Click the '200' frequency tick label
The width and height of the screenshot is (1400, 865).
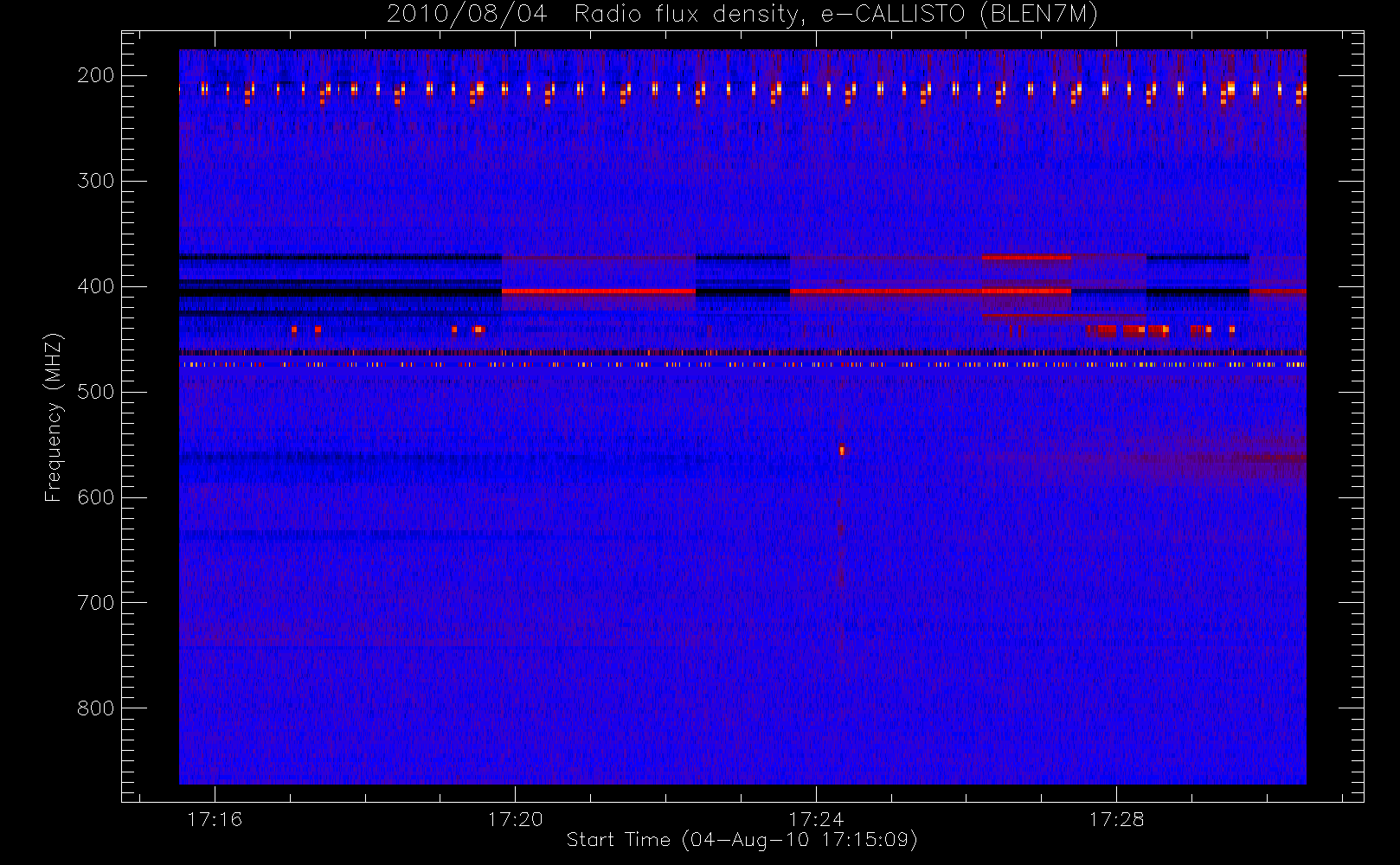click(96, 75)
